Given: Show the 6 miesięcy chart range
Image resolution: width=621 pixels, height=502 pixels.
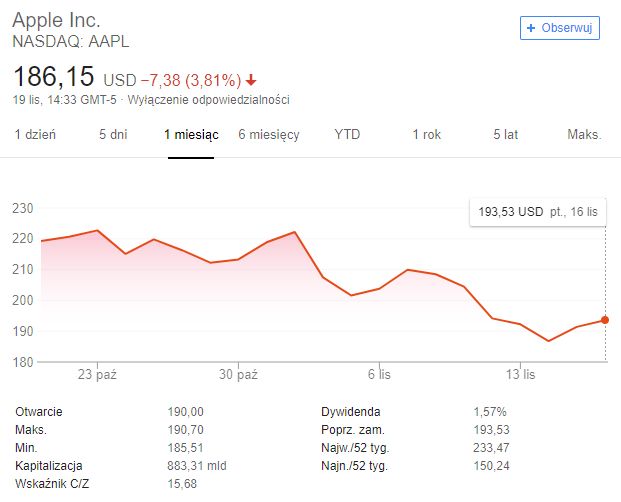Looking at the screenshot, I should coord(269,135).
